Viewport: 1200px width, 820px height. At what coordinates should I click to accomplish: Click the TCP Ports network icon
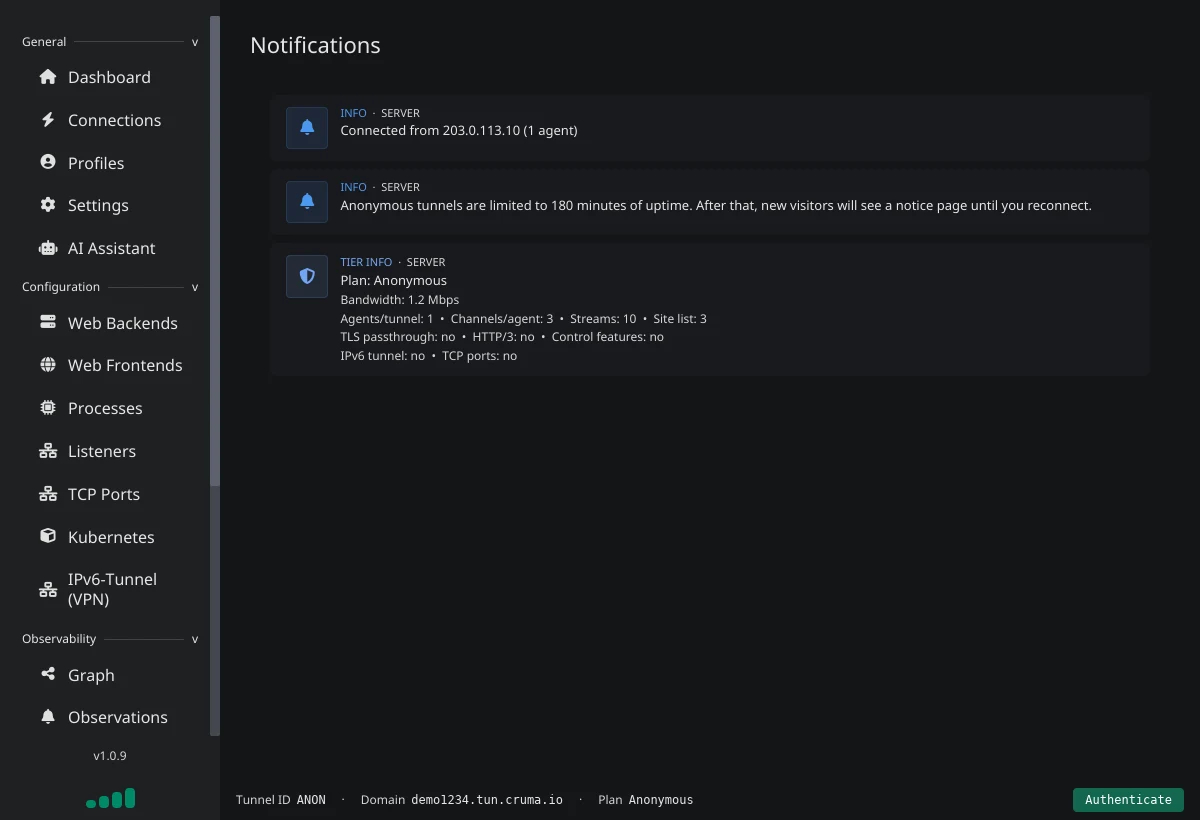(47, 494)
